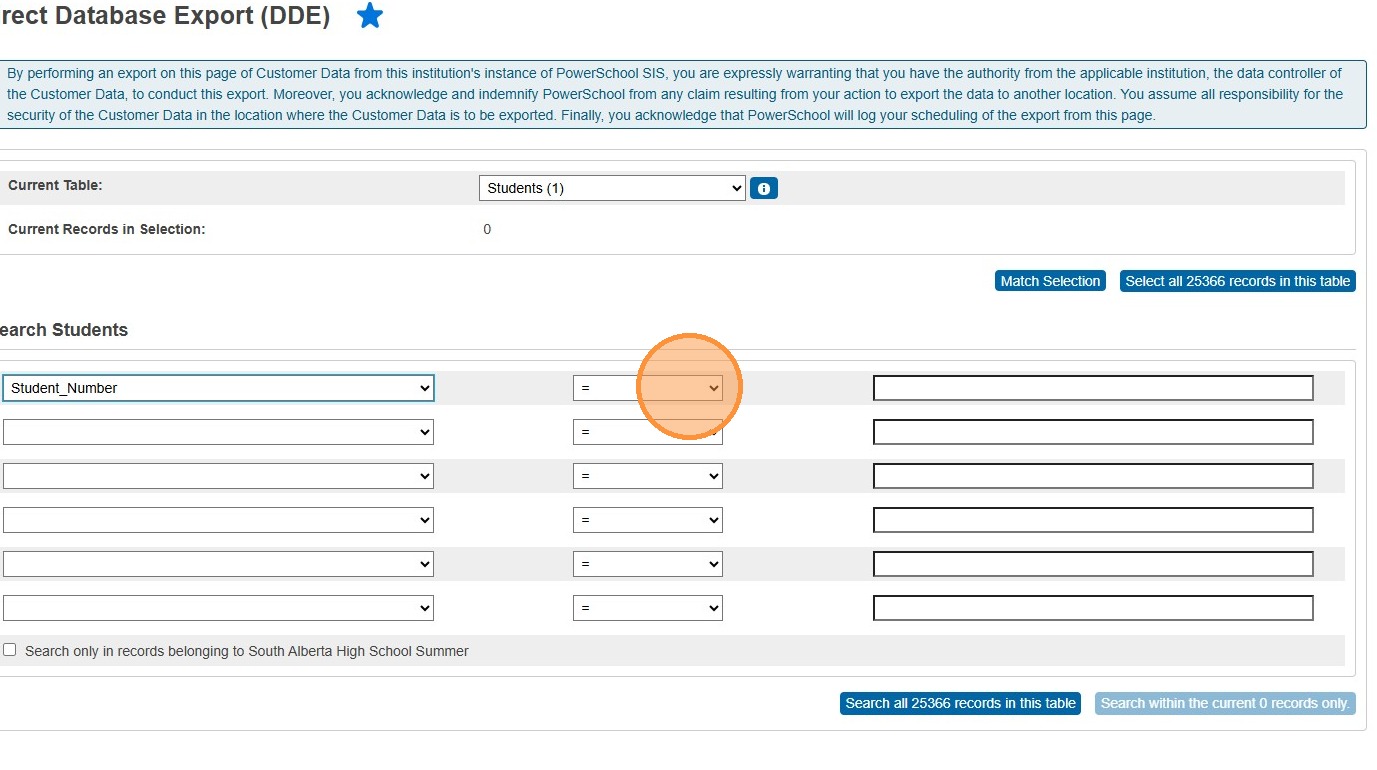
Task: Open the third row field name dropdown
Action: coord(218,476)
